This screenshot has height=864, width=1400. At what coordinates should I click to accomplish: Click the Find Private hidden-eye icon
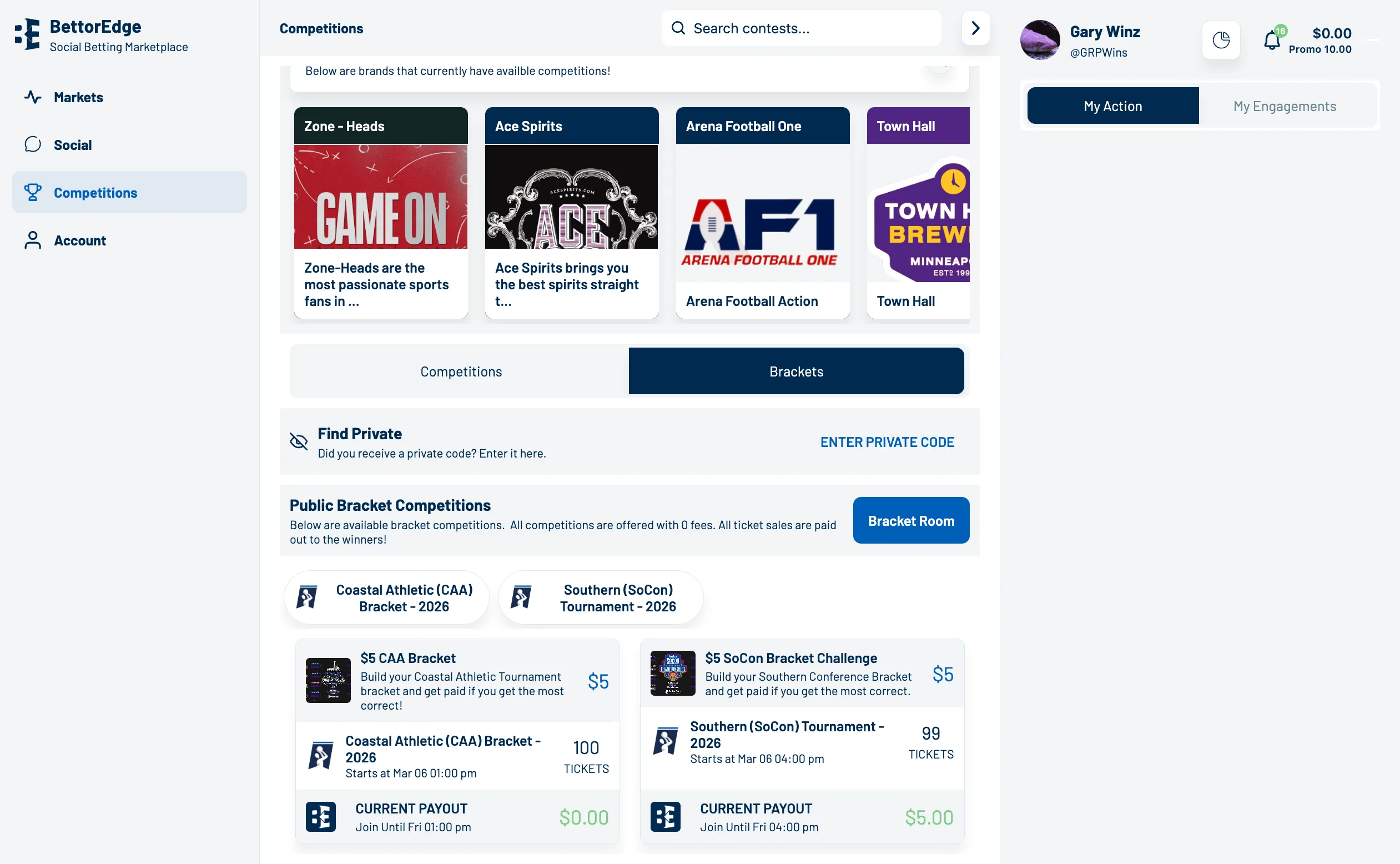coord(298,441)
